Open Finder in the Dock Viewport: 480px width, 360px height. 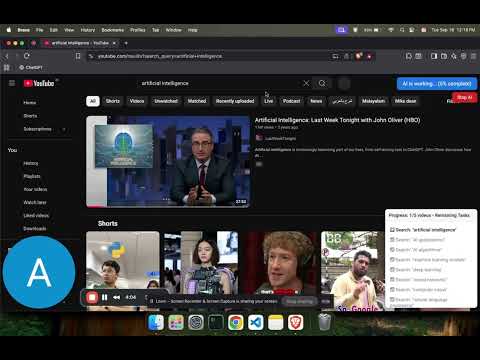(x=156, y=322)
